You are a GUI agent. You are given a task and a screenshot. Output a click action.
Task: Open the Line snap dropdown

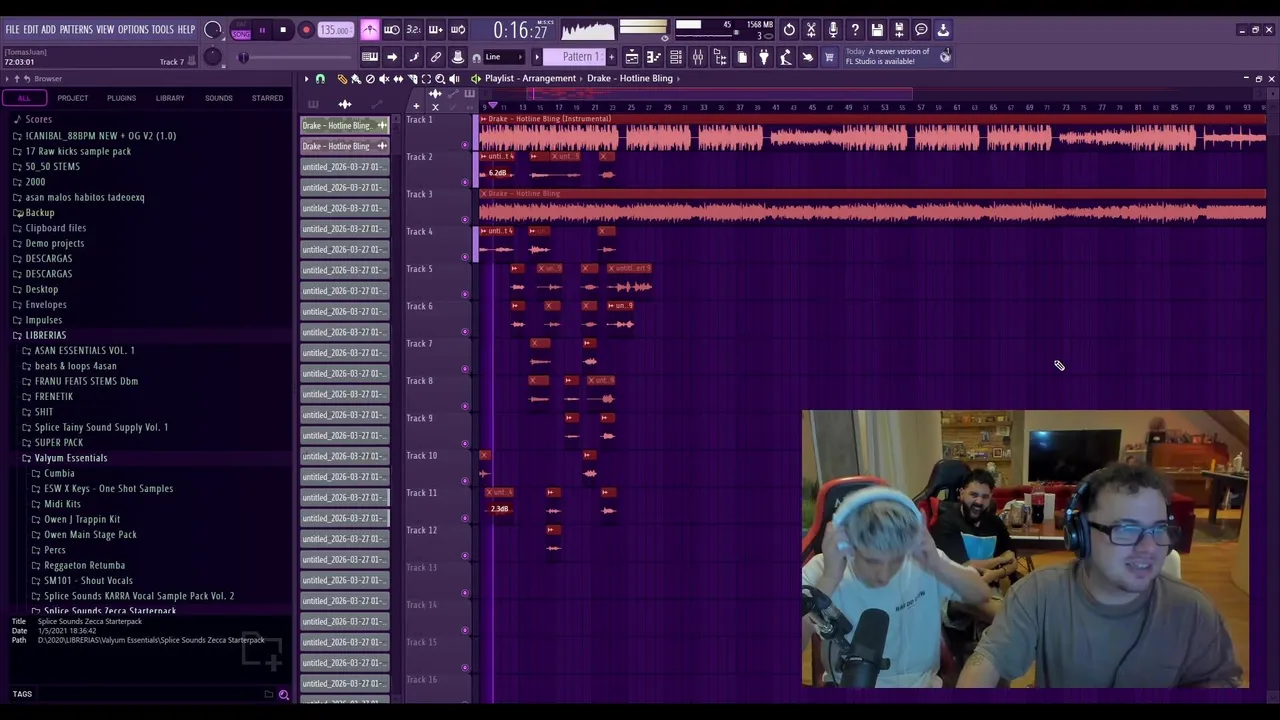click(x=506, y=57)
